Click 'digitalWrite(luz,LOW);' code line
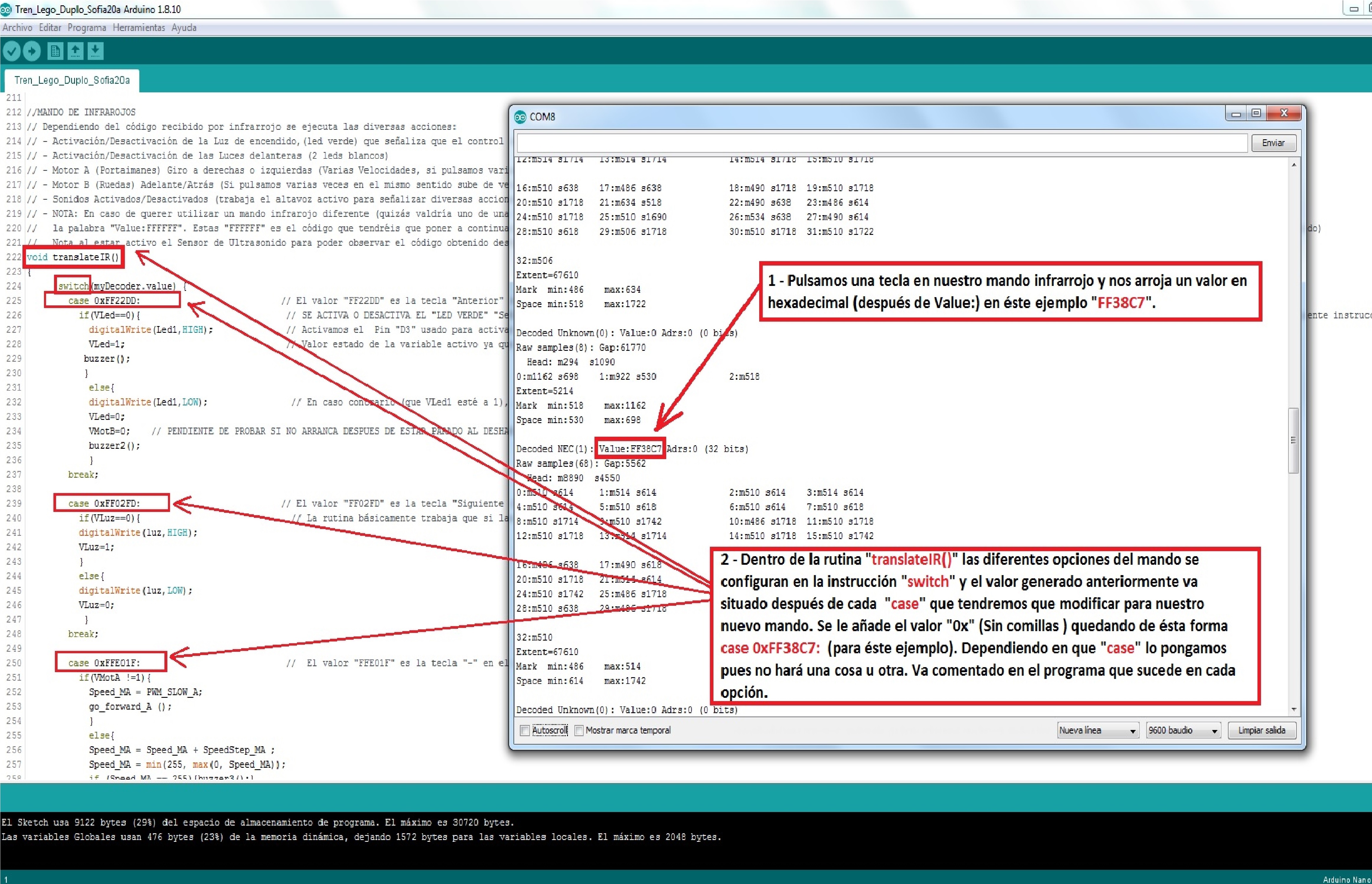1372x884 pixels. pyautogui.click(x=135, y=590)
